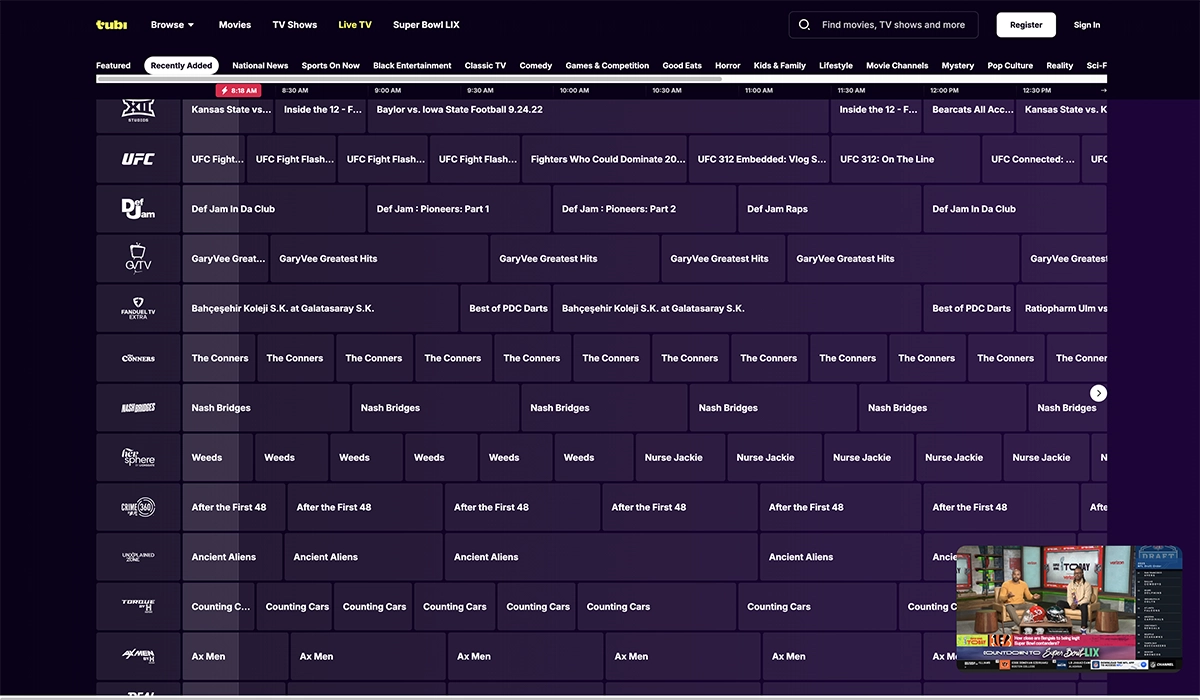Open the Her Sphere channel logo
1200x700 pixels.
[x=138, y=457]
